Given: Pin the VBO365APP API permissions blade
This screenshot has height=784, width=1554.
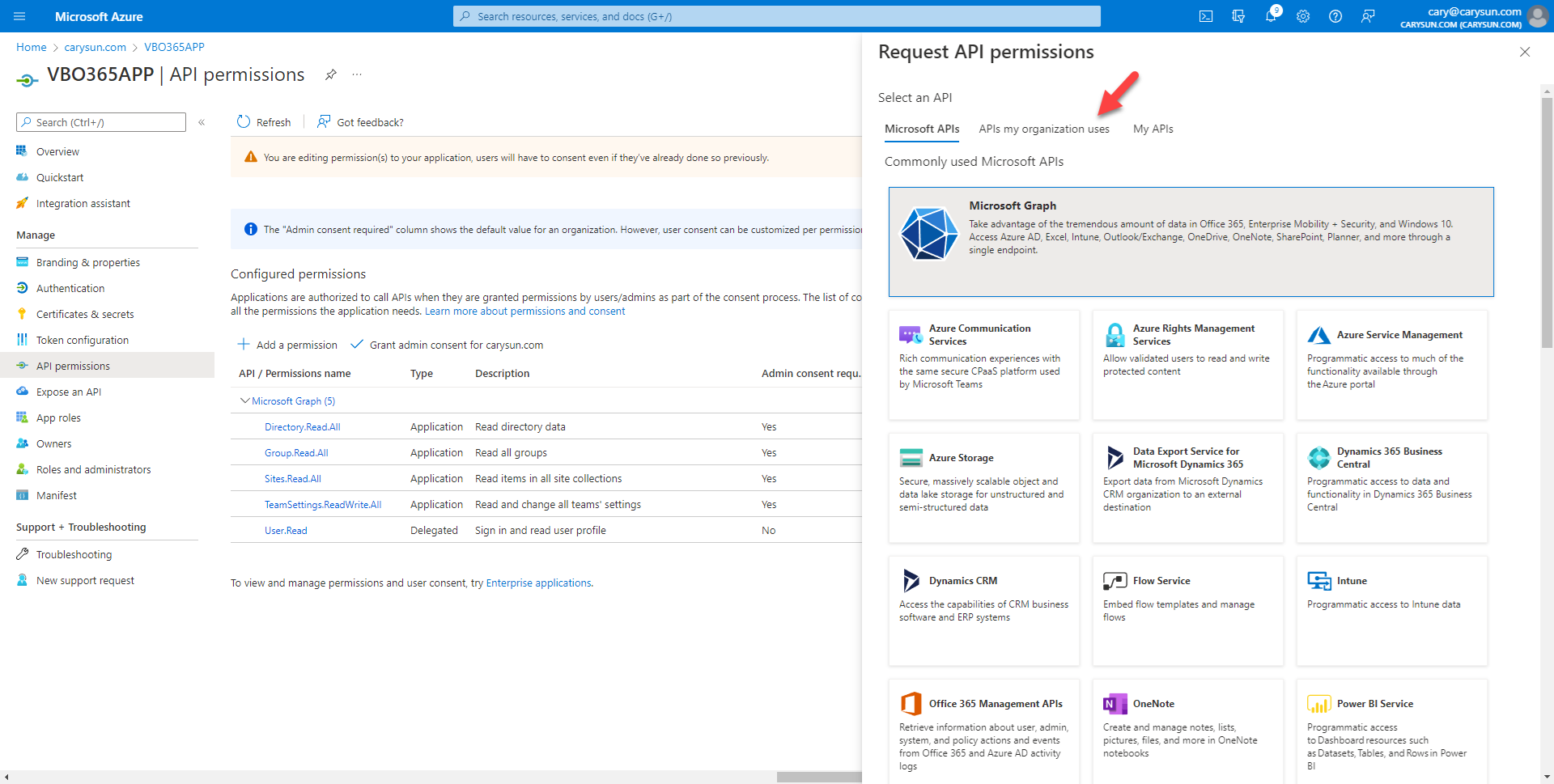Looking at the screenshot, I should click(331, 74).
